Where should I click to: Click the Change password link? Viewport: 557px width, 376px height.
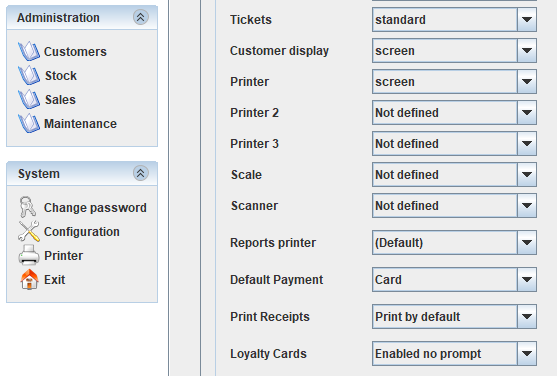[95, 208]
